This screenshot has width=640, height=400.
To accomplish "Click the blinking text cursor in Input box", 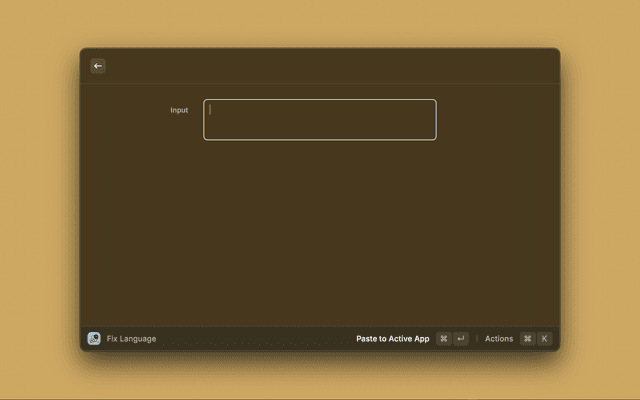I will point(210,110).
